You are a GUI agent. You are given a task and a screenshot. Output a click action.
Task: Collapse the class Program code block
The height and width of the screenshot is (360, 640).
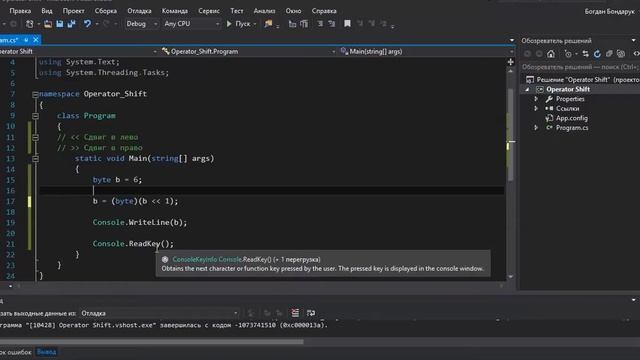coord(36,116)
